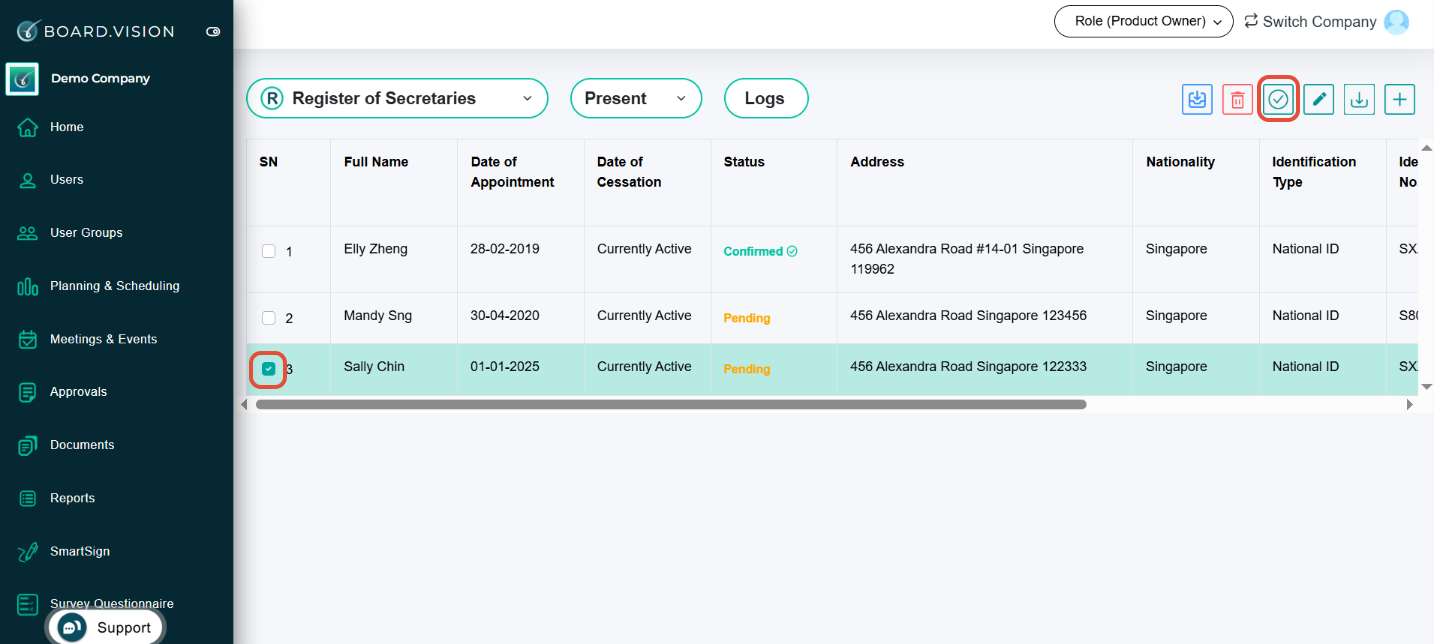Open the Users sidebar item

67,180
